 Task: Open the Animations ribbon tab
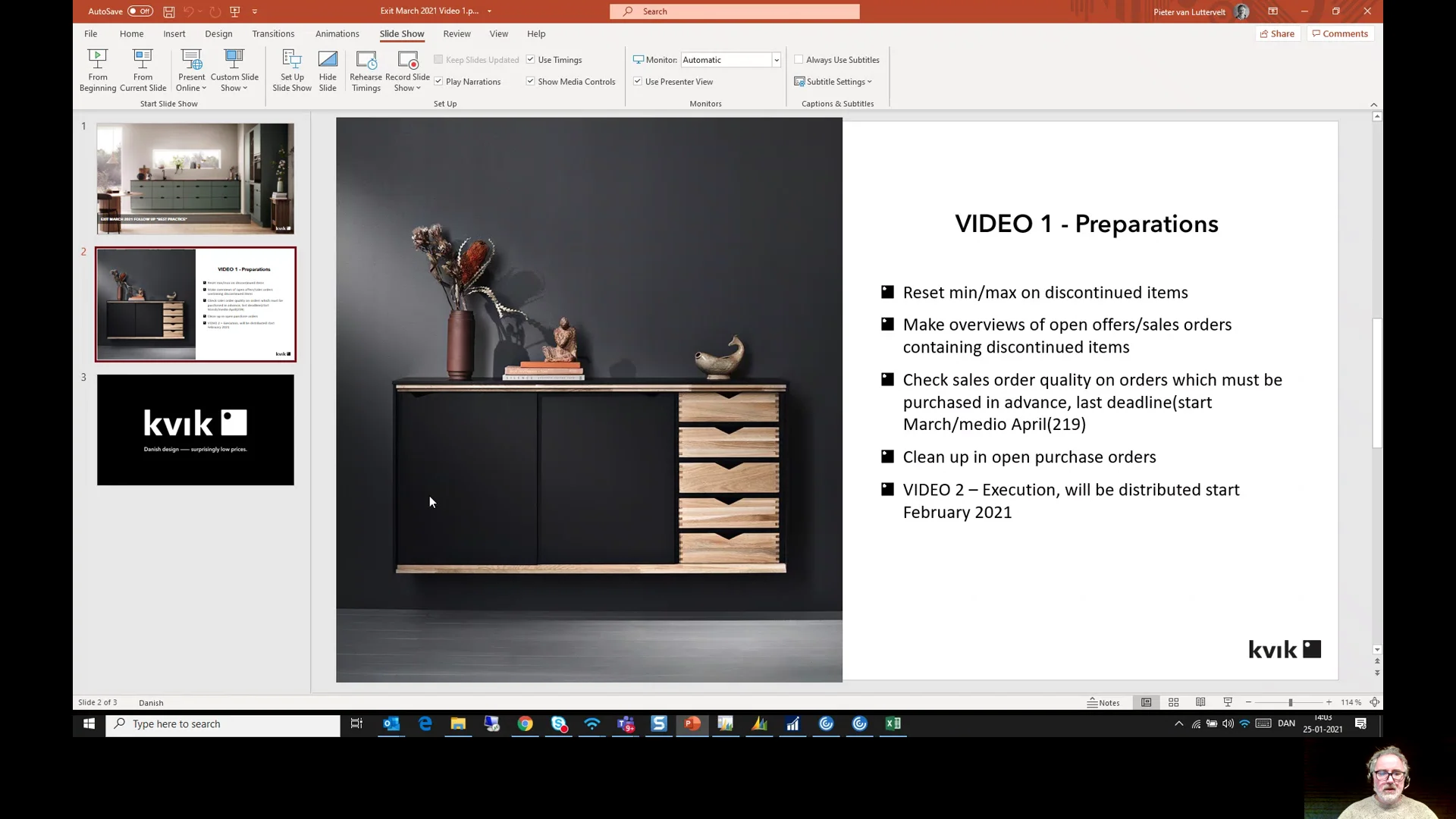(x=337, y=33)
